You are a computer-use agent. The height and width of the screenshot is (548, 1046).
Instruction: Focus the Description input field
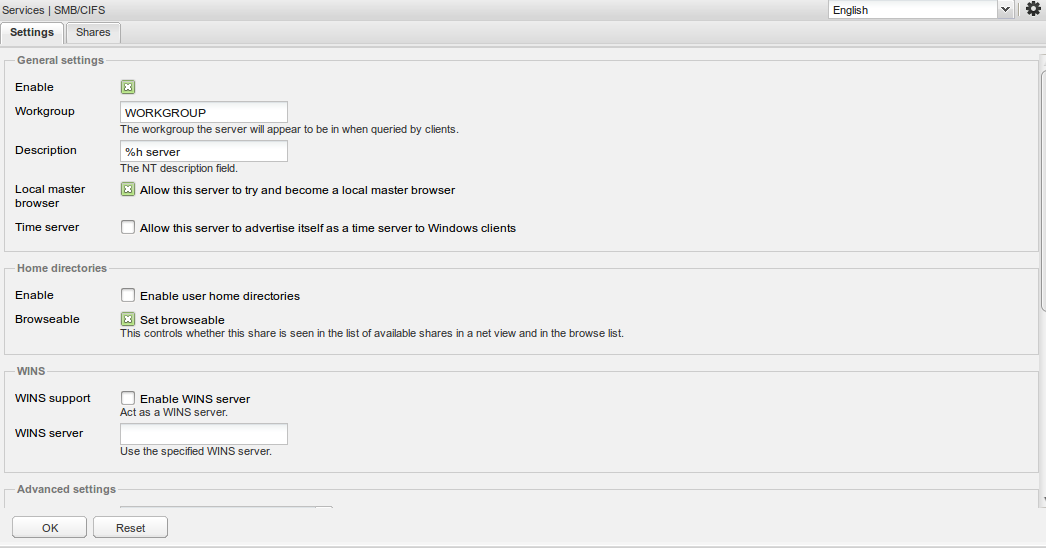(204, 151)
